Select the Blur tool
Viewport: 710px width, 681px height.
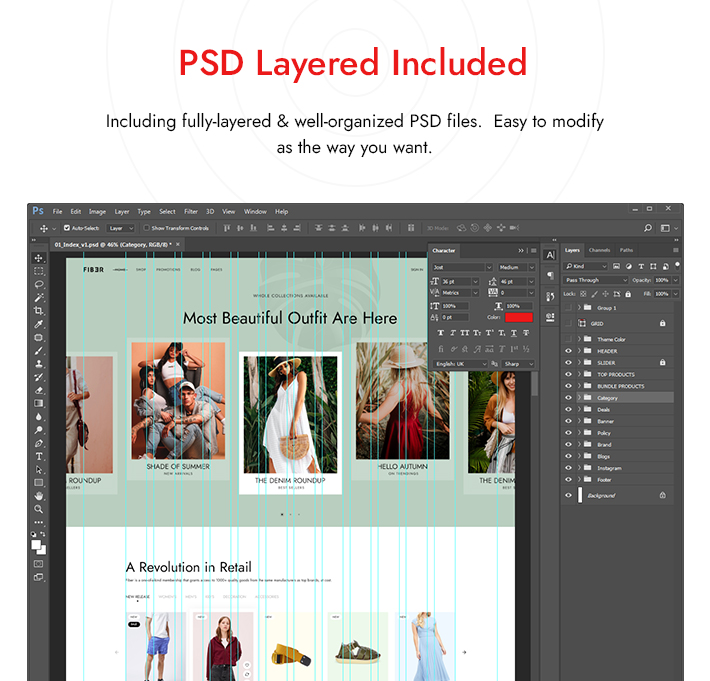pos(39,417)
